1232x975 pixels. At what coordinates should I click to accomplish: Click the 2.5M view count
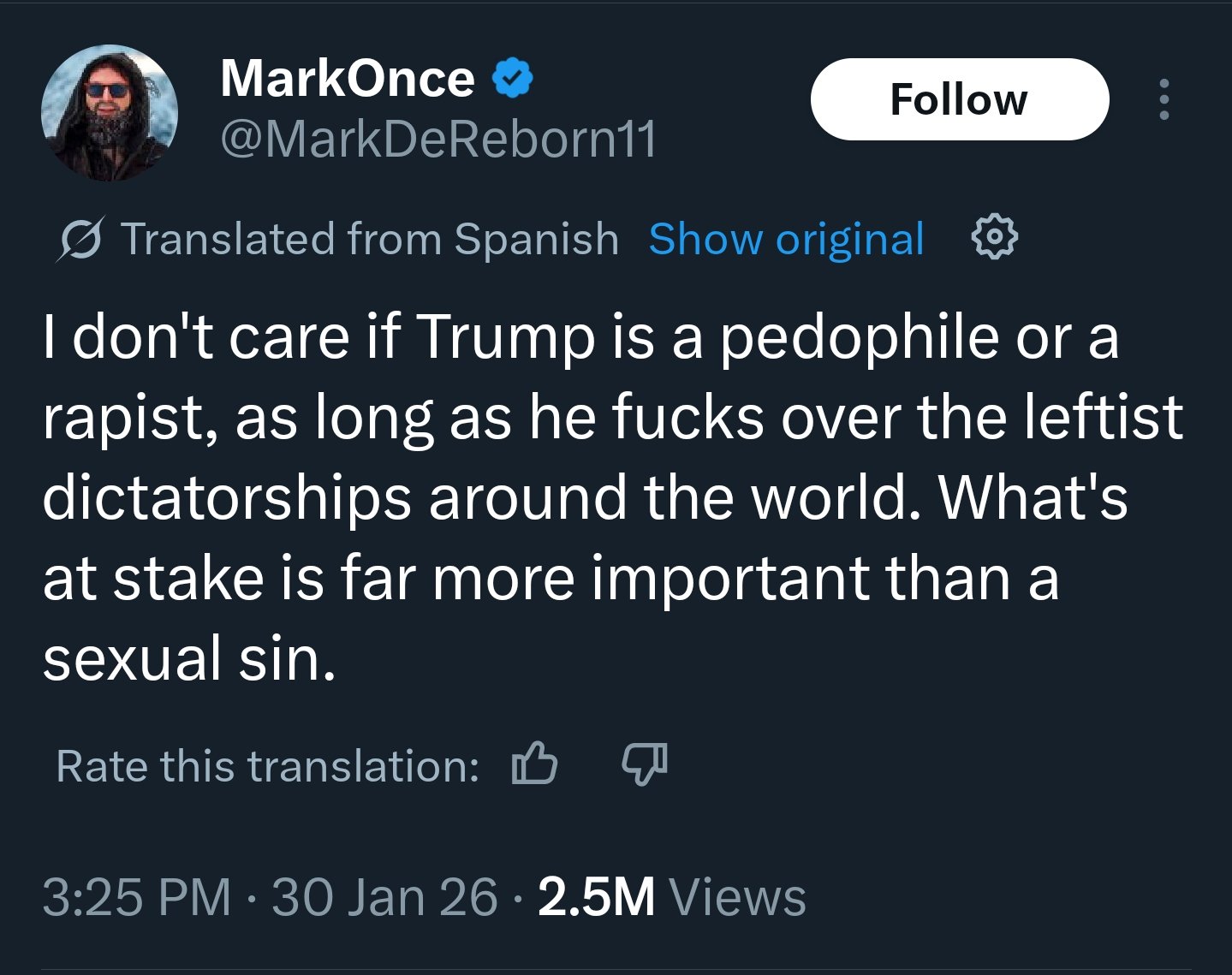coord(596,897)
